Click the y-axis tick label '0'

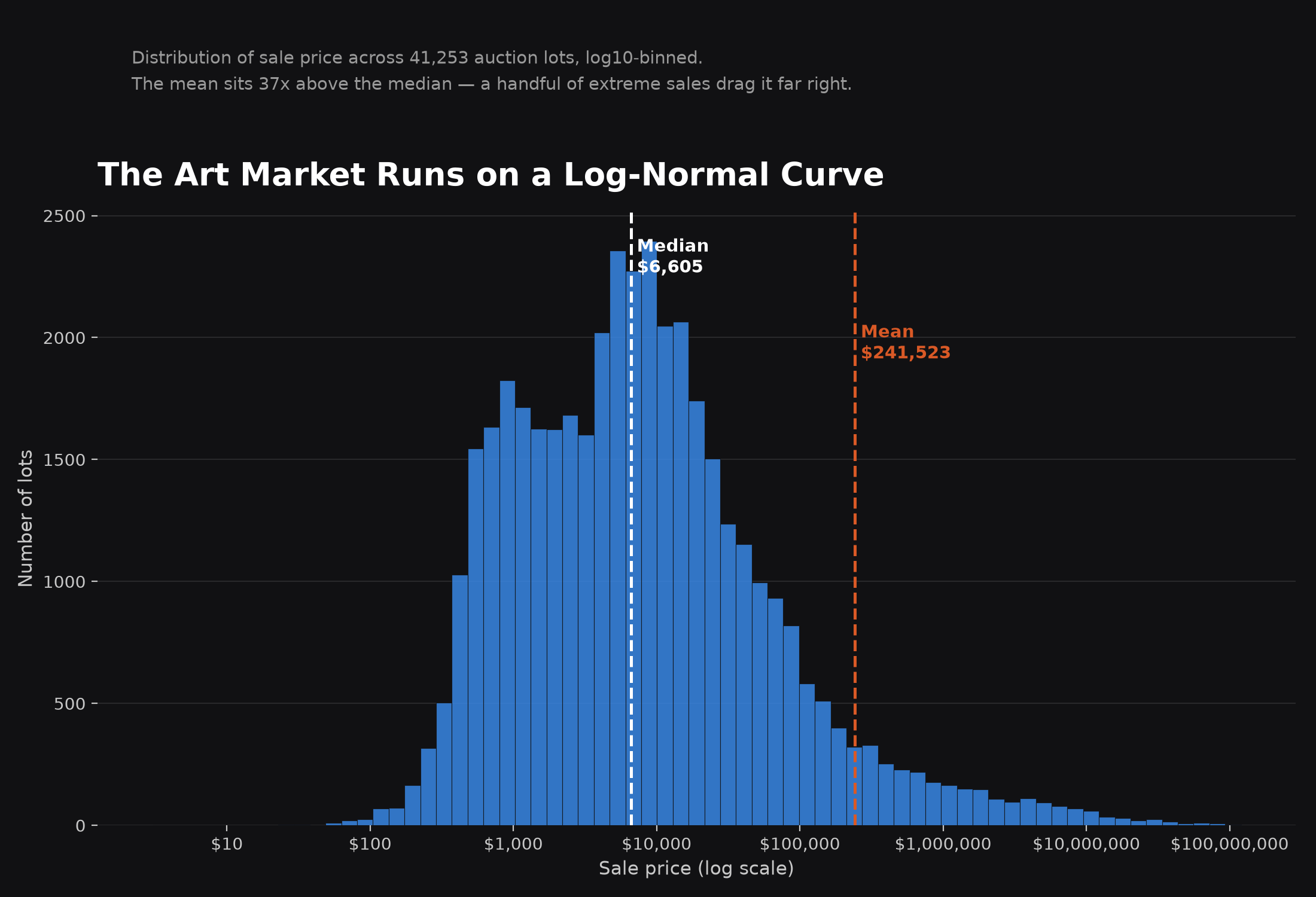[x=81, y=826]
